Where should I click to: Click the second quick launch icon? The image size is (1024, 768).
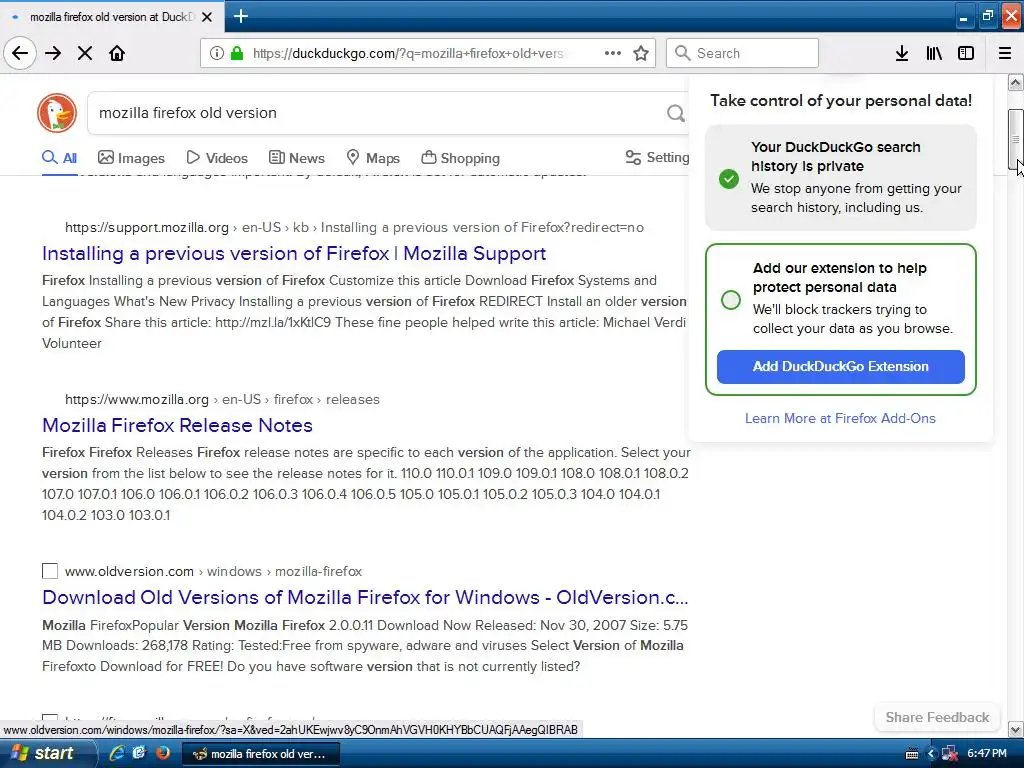pos(139,753)
